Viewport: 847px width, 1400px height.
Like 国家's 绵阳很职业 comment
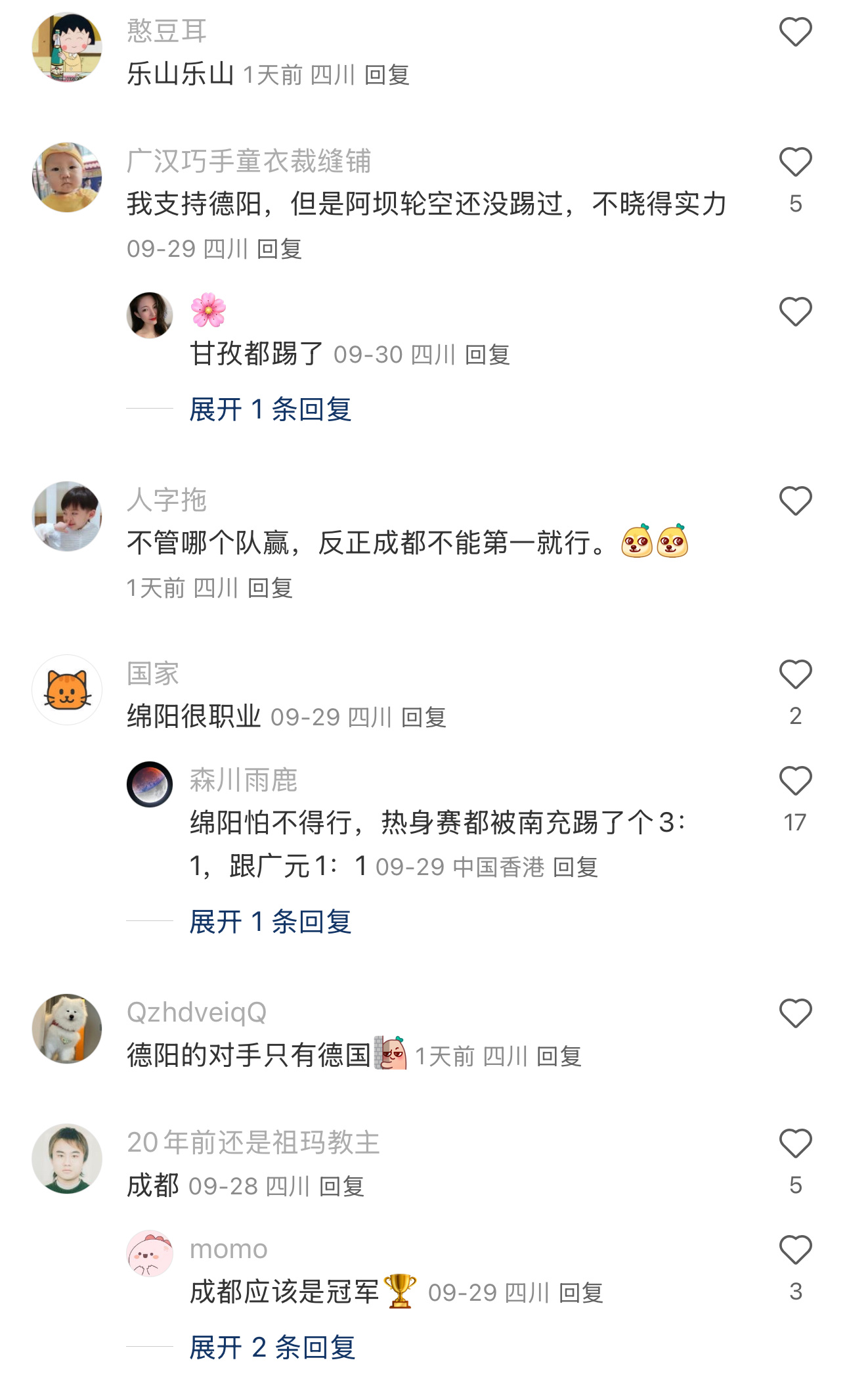coord(795,674)
